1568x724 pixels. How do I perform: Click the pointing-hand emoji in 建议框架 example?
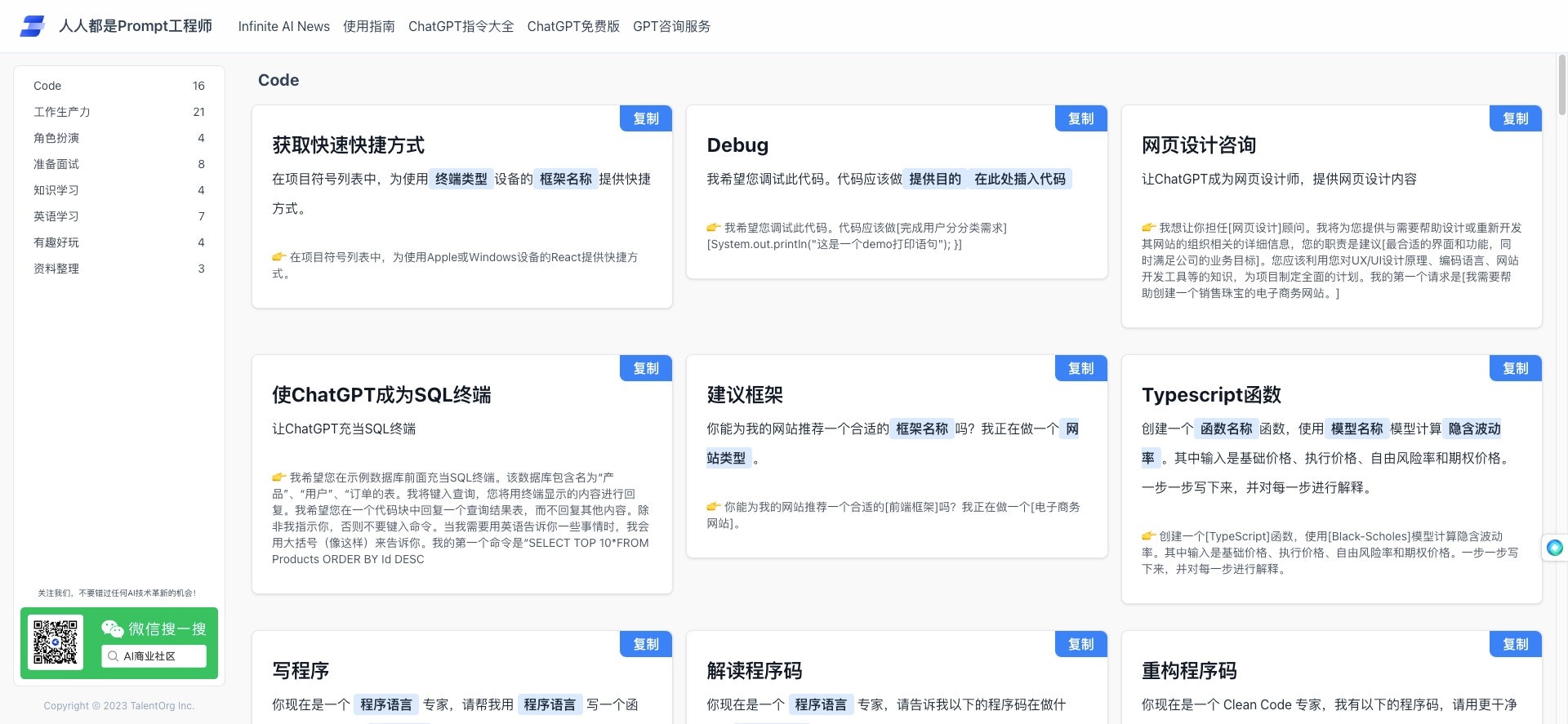714,507
